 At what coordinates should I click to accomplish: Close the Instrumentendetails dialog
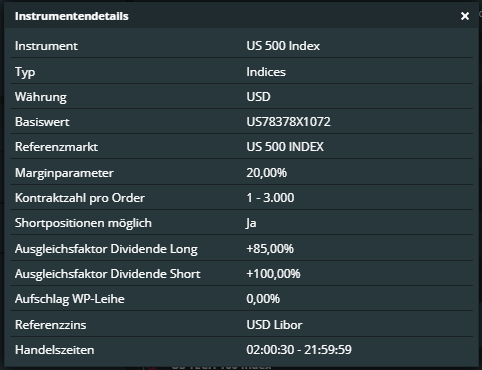click(465, 16)
